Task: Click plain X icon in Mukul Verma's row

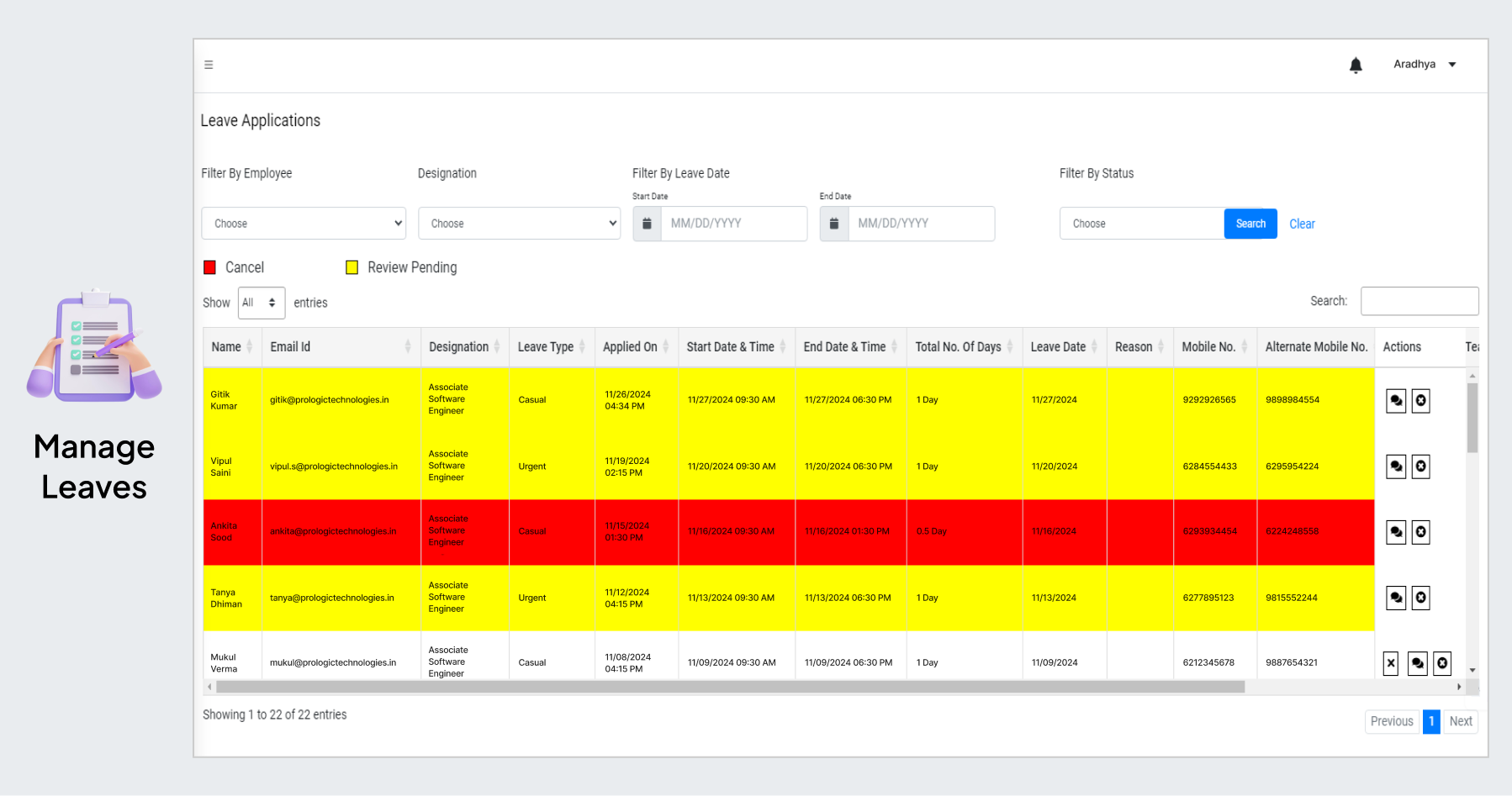Action: [1391, 663]
